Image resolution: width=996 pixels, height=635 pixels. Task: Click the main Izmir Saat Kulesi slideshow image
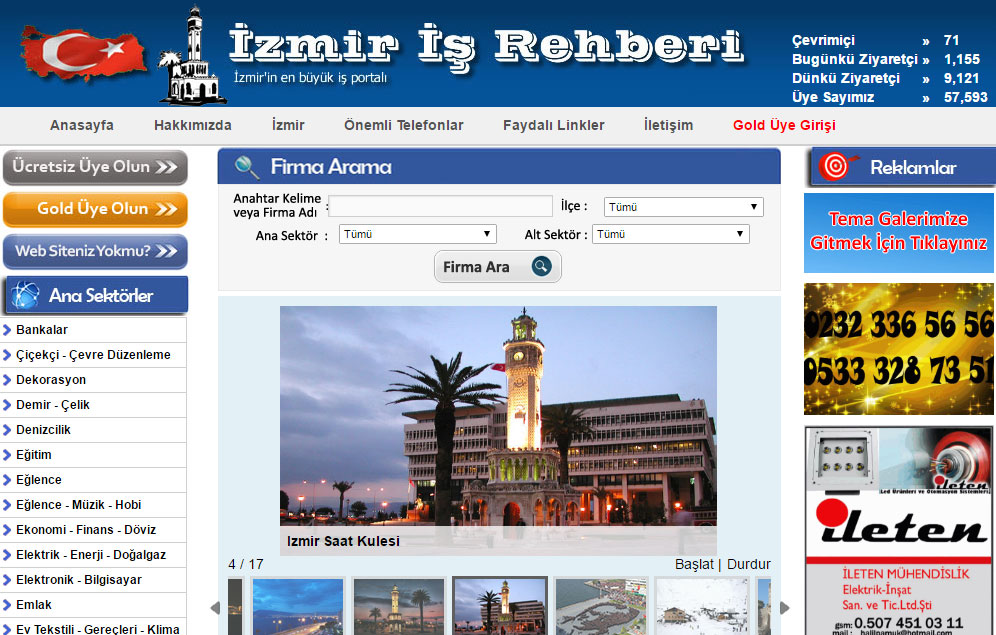point(499,431)
